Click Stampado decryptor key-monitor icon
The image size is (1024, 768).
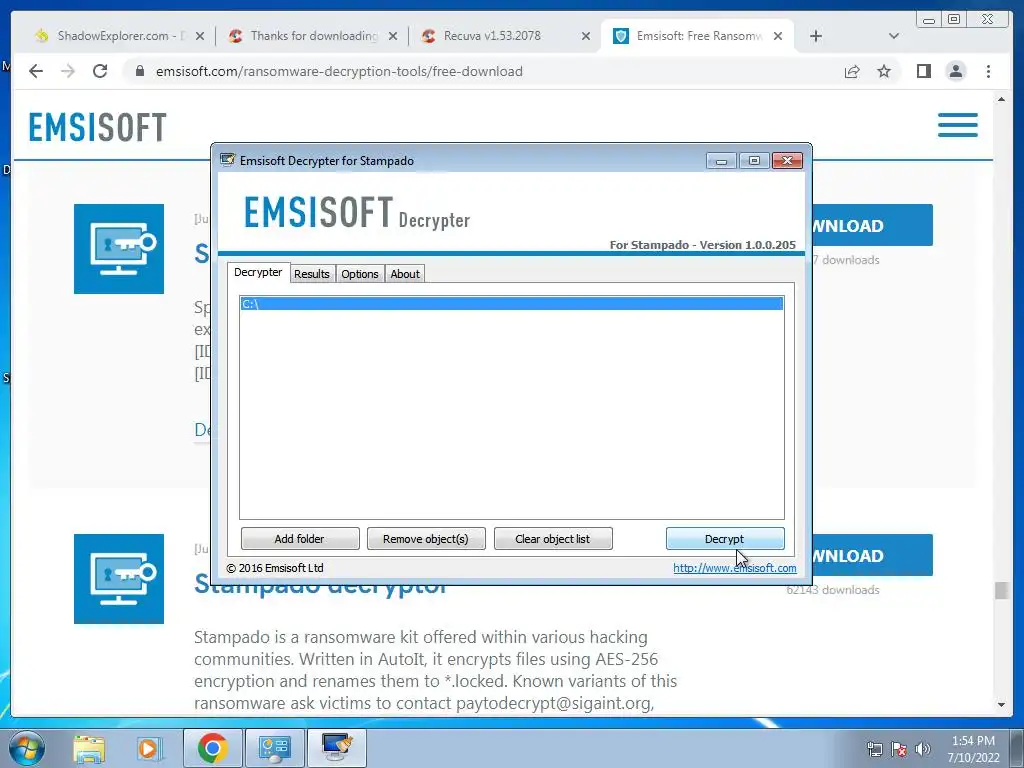tap(119, 579)
